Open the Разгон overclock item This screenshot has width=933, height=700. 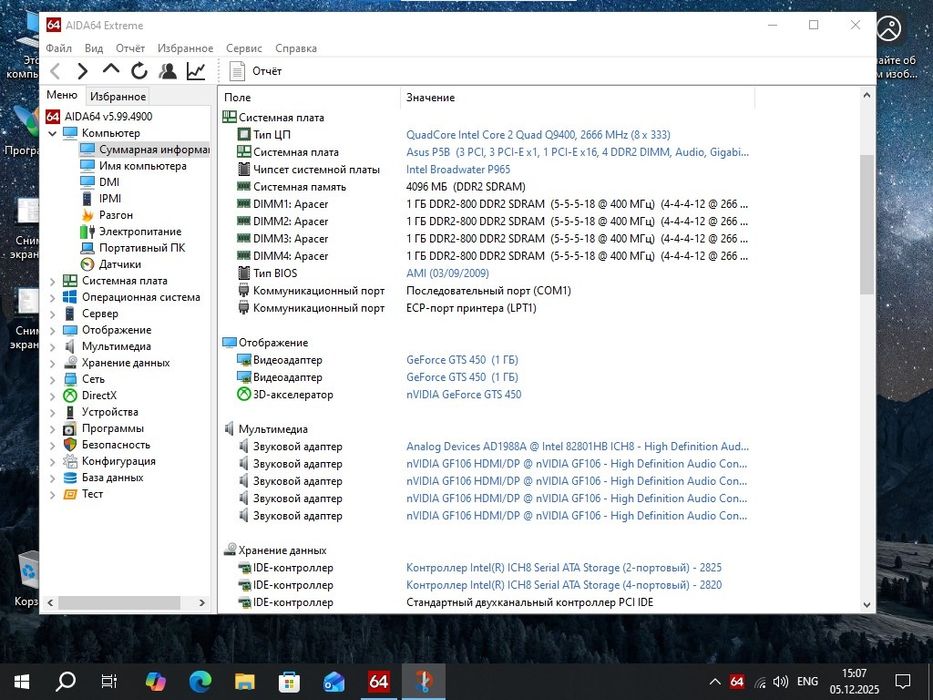click(115, 215)
